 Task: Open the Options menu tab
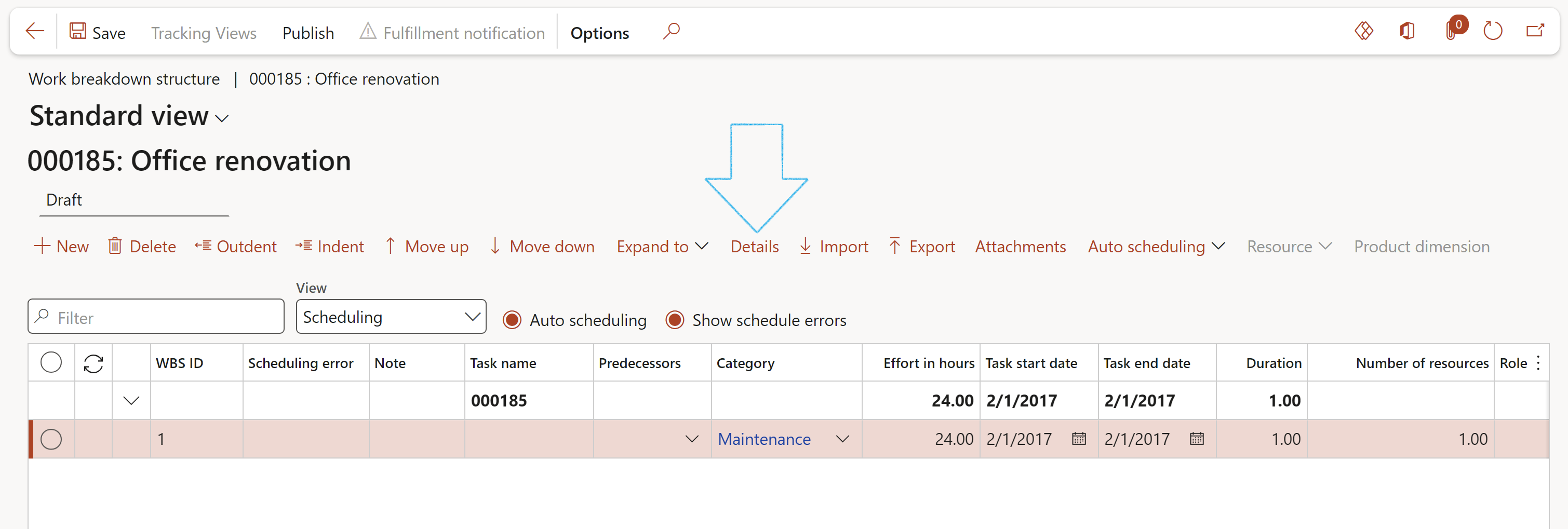point(599,33)
